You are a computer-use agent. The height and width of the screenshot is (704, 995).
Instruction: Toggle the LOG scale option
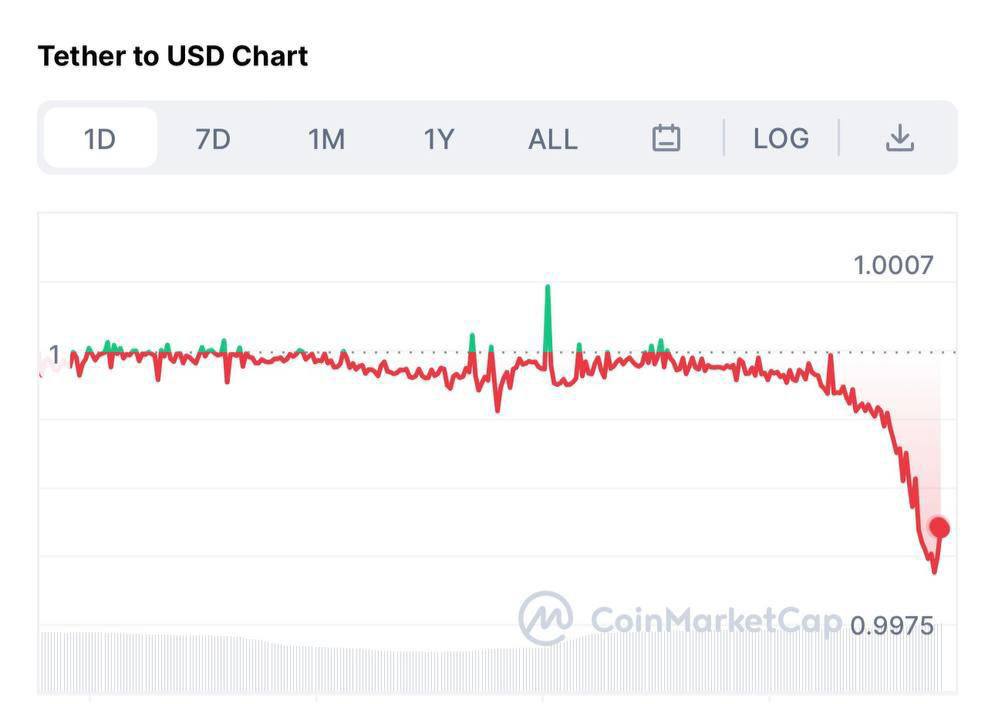pyautogui.click(x=781, y=138)
